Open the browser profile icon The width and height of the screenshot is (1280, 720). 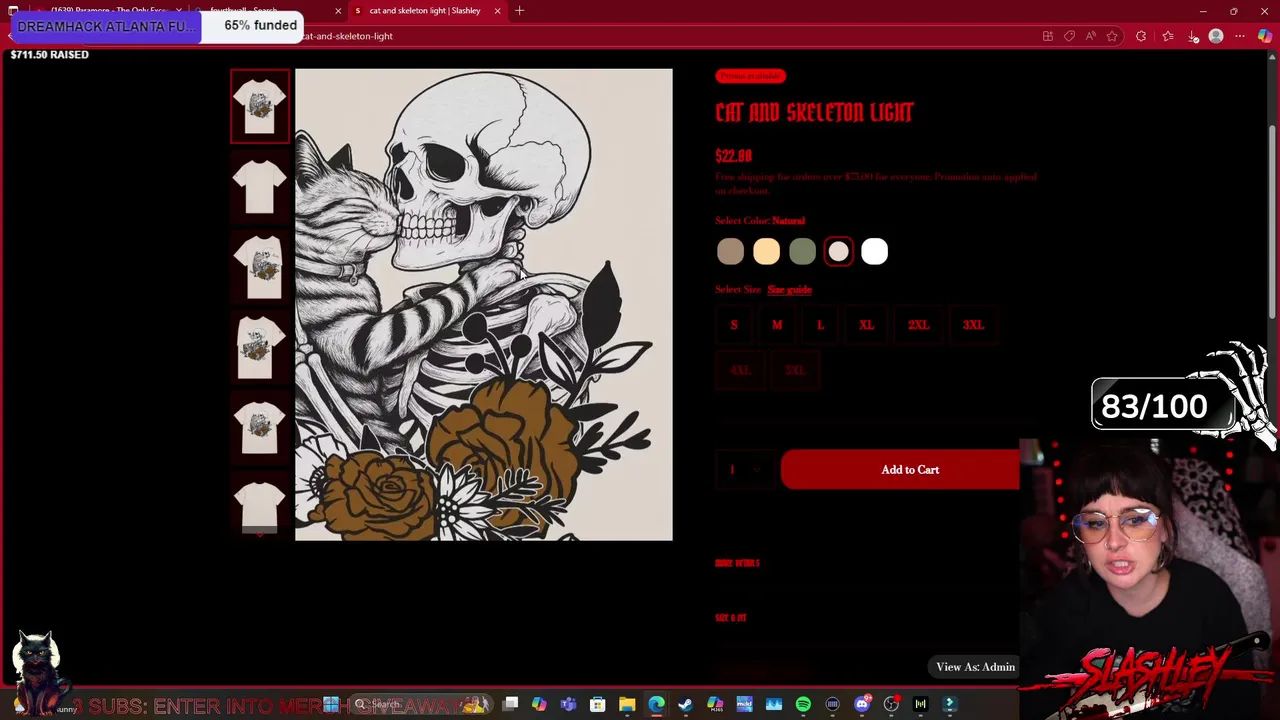1216,36
